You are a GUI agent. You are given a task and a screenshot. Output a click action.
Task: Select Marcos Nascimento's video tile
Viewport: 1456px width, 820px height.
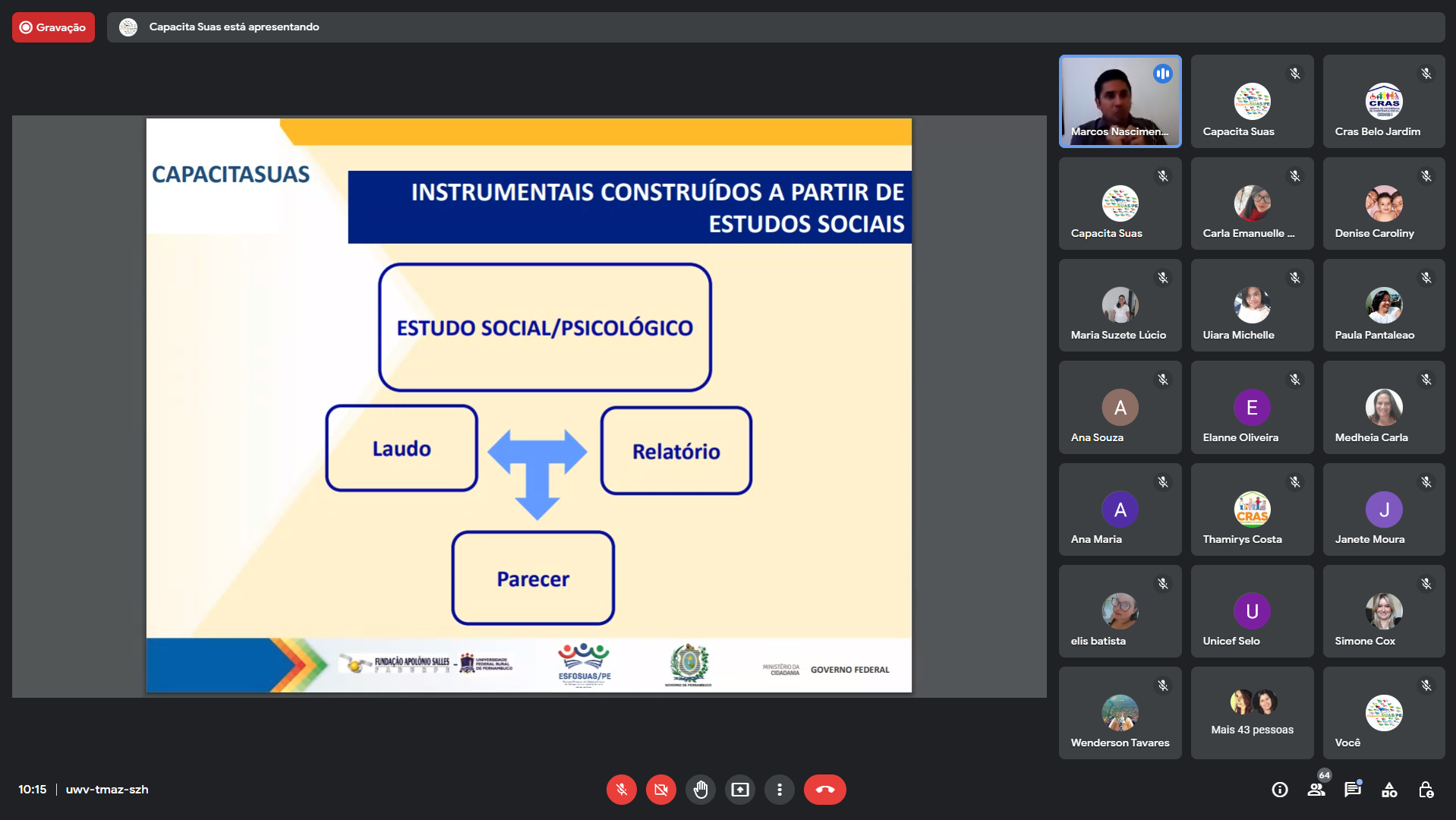(1120, 101)
